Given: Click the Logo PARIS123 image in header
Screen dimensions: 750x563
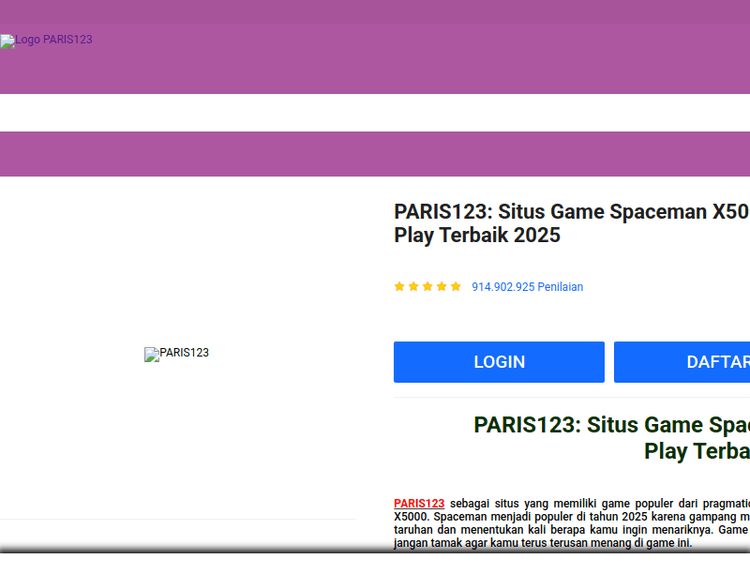Looking at the screenshot, I should (x=46, y=41).
